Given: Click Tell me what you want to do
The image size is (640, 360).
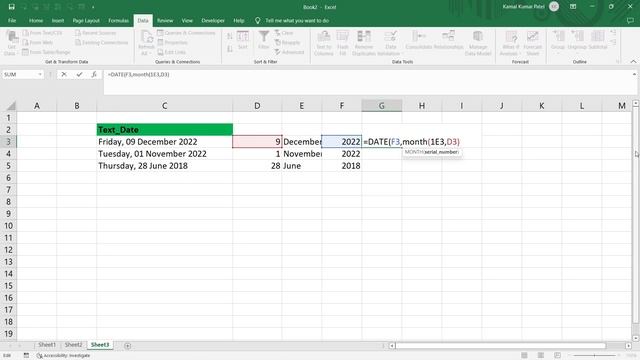Looking at the screenshot, I should pos(297,20).
